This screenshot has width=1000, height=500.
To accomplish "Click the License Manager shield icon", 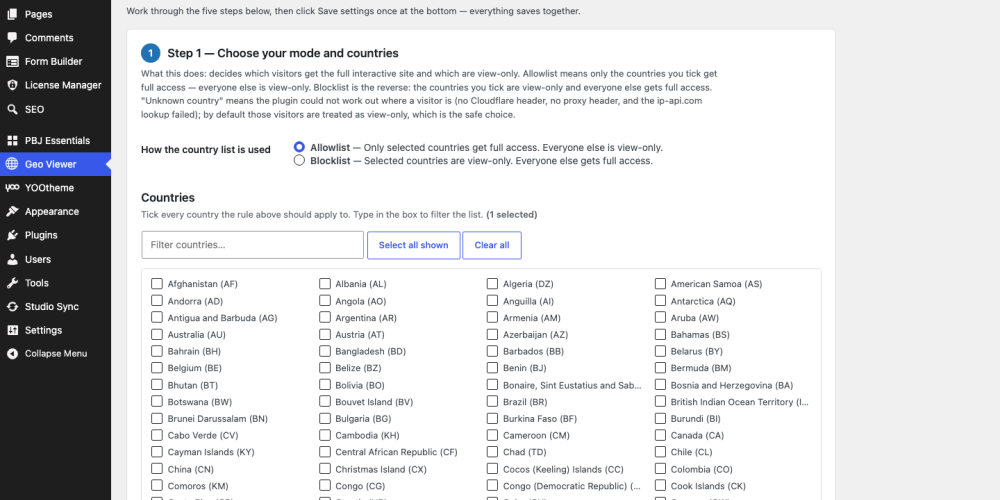I will [12, 85].
